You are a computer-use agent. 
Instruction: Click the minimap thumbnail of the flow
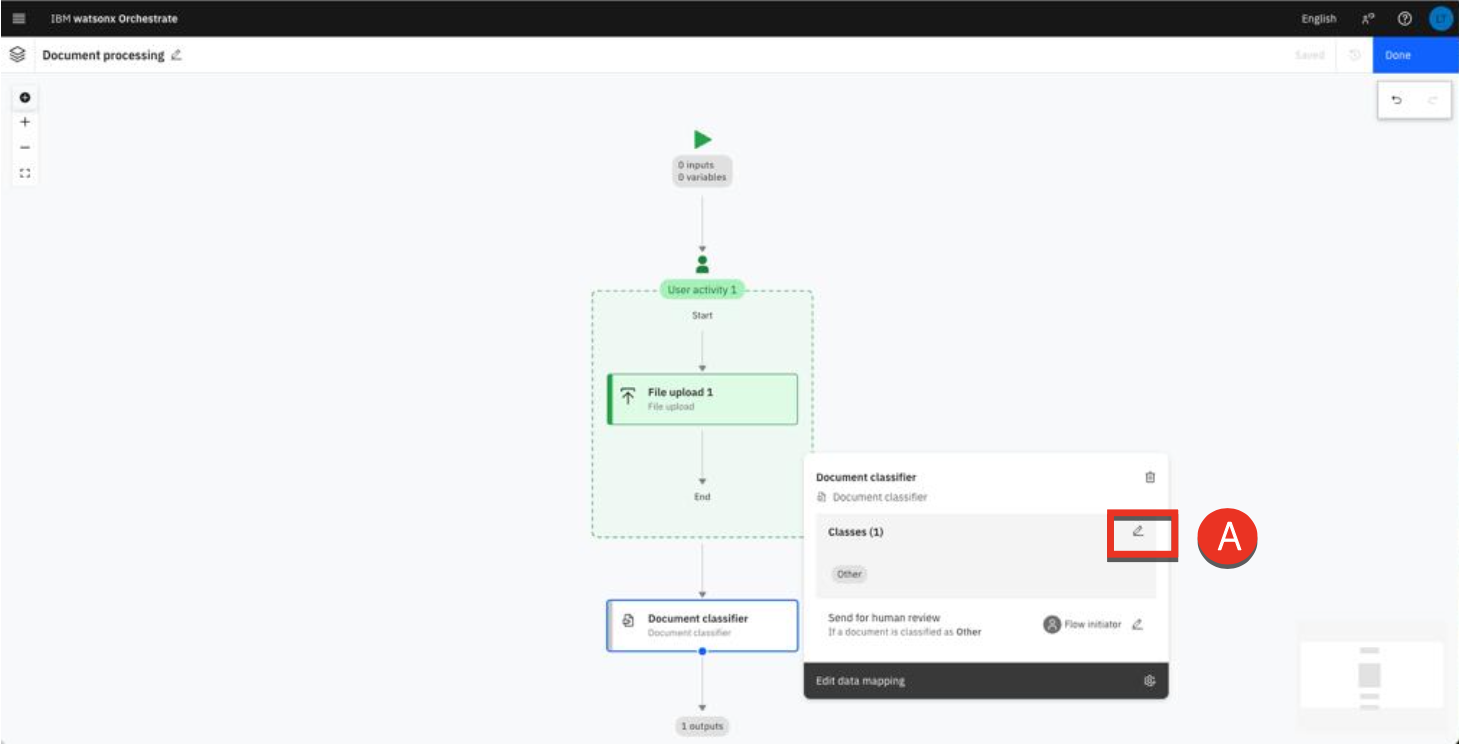[x=1370, y=674]
